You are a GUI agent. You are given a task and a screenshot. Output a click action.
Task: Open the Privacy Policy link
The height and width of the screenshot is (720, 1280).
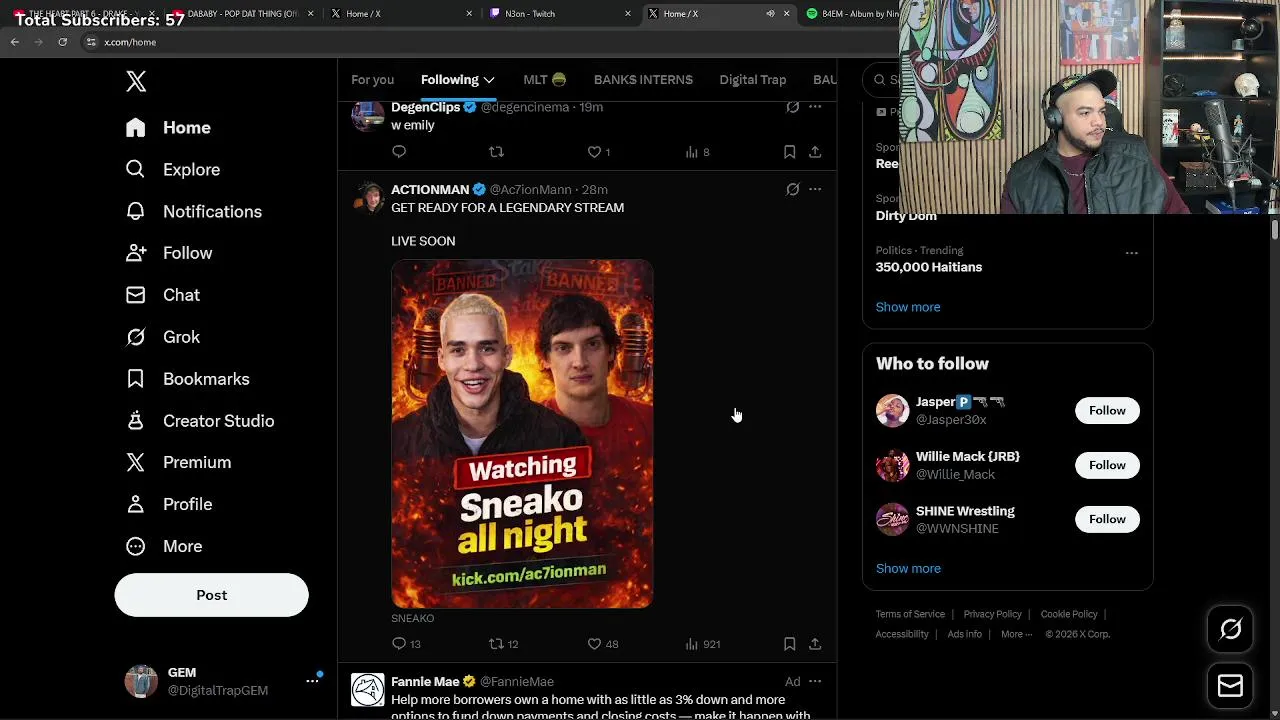993,614
